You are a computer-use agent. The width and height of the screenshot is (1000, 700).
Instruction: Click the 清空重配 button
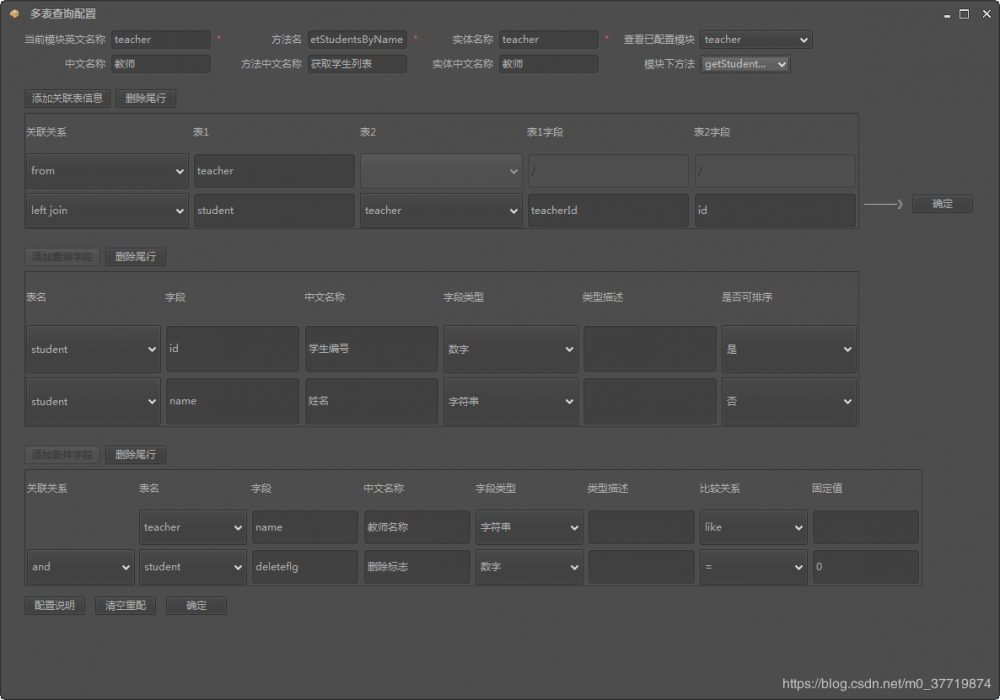126,606
